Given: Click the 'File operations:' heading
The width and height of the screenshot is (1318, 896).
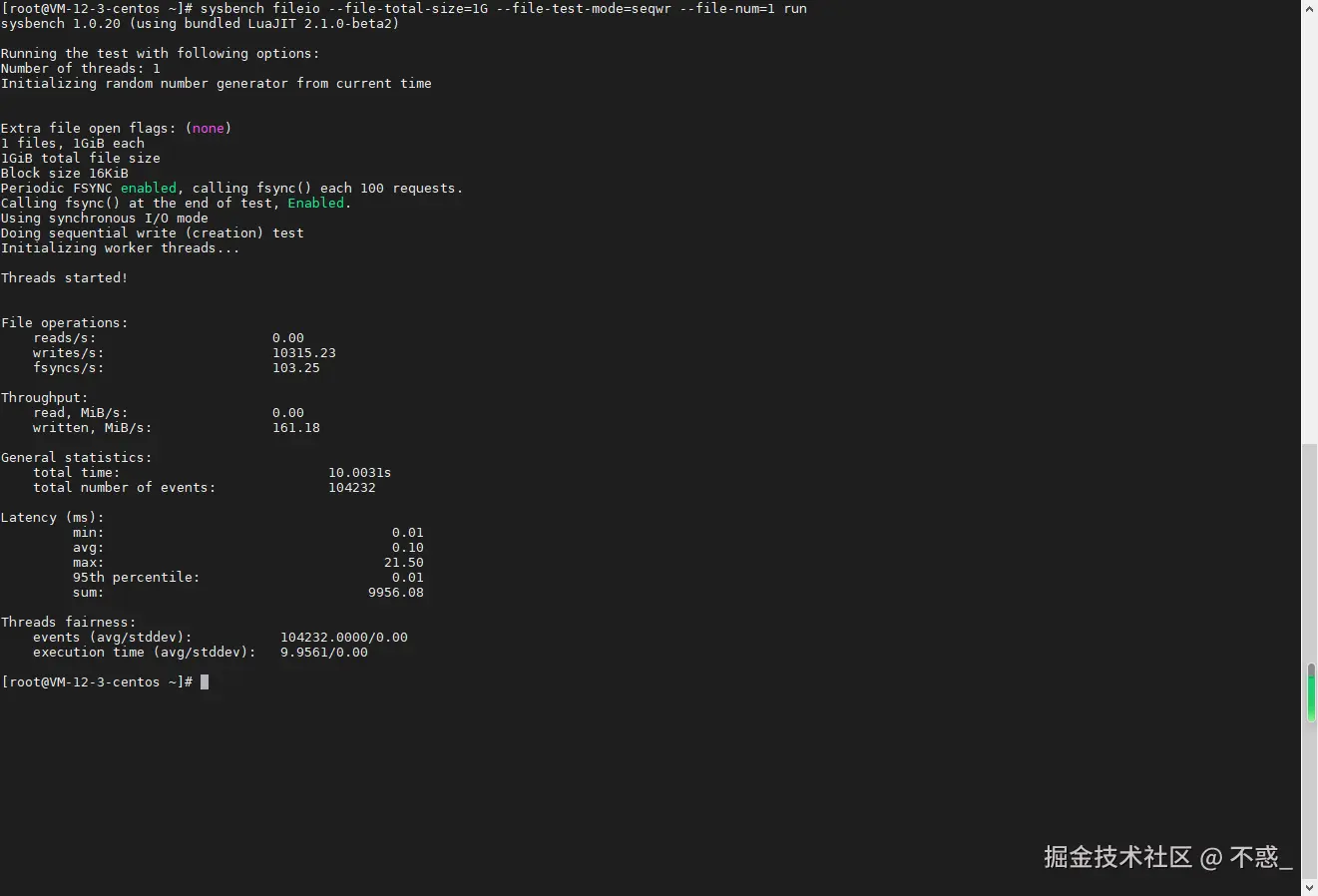Looking at the screenshot, I should [x=65, y=322].
